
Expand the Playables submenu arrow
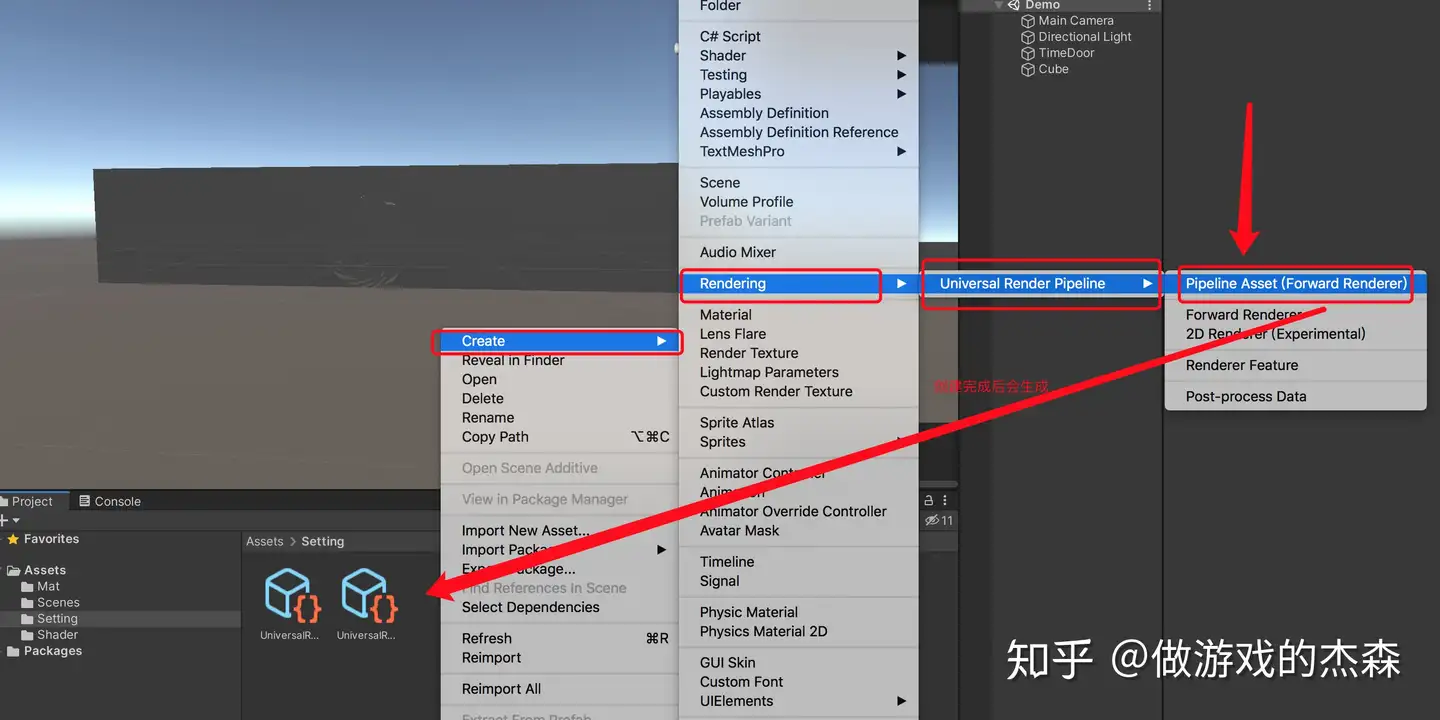[x=902, y=94]
